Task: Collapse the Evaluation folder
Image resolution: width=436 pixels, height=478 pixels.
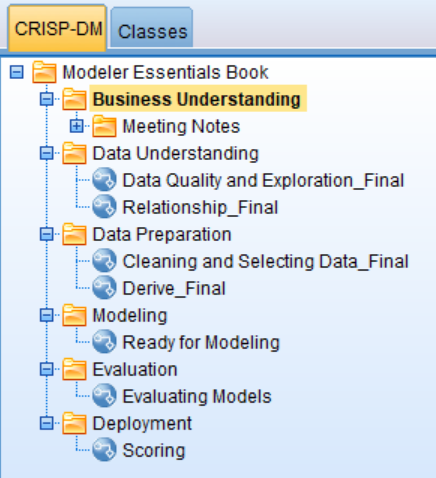Action: (47, 369)
